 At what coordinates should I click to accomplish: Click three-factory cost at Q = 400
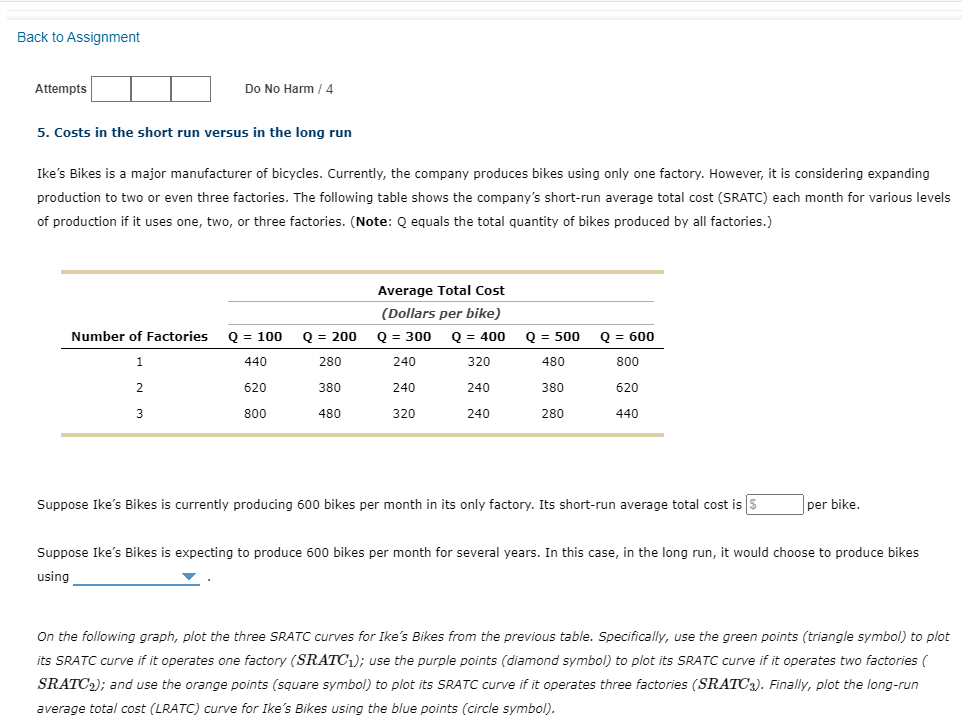pos(479,414)
